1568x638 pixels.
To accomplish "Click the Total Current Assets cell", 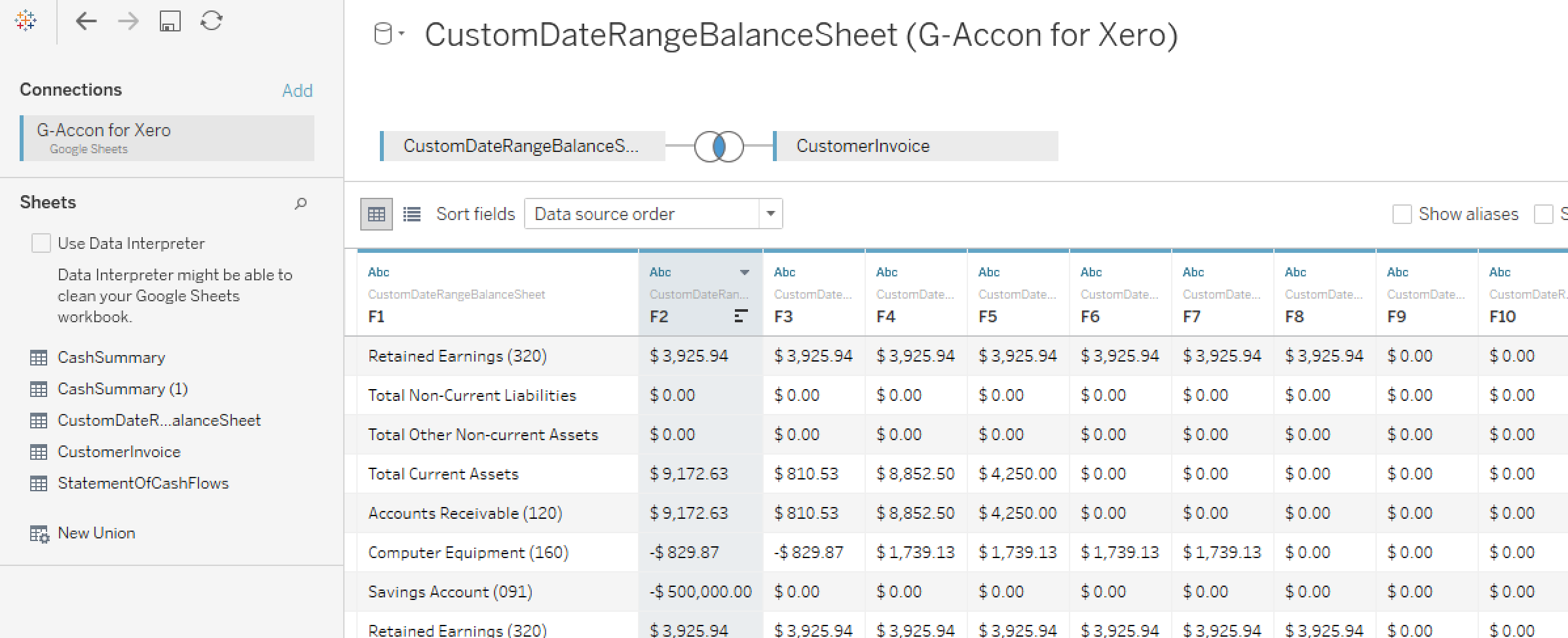I will [x=498, y=474].
